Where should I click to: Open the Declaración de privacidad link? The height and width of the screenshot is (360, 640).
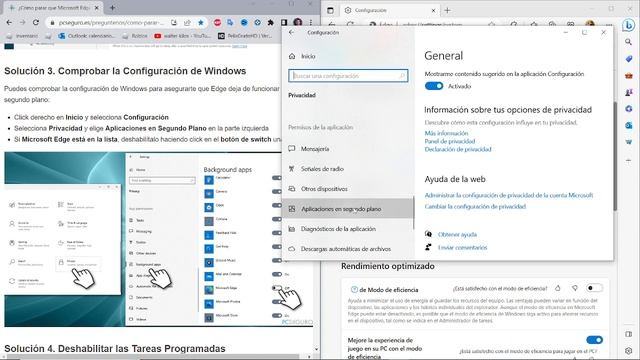tap(458, 149)
